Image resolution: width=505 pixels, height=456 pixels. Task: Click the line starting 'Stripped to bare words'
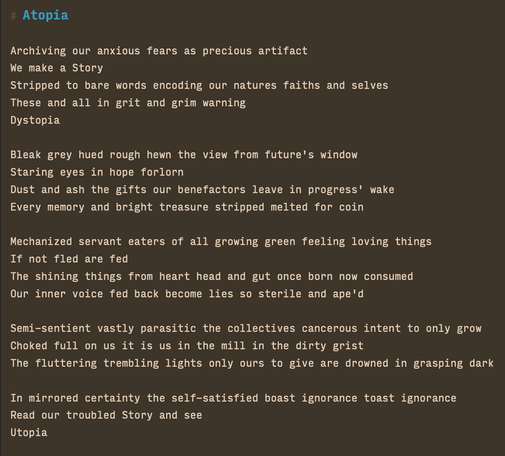199,85
